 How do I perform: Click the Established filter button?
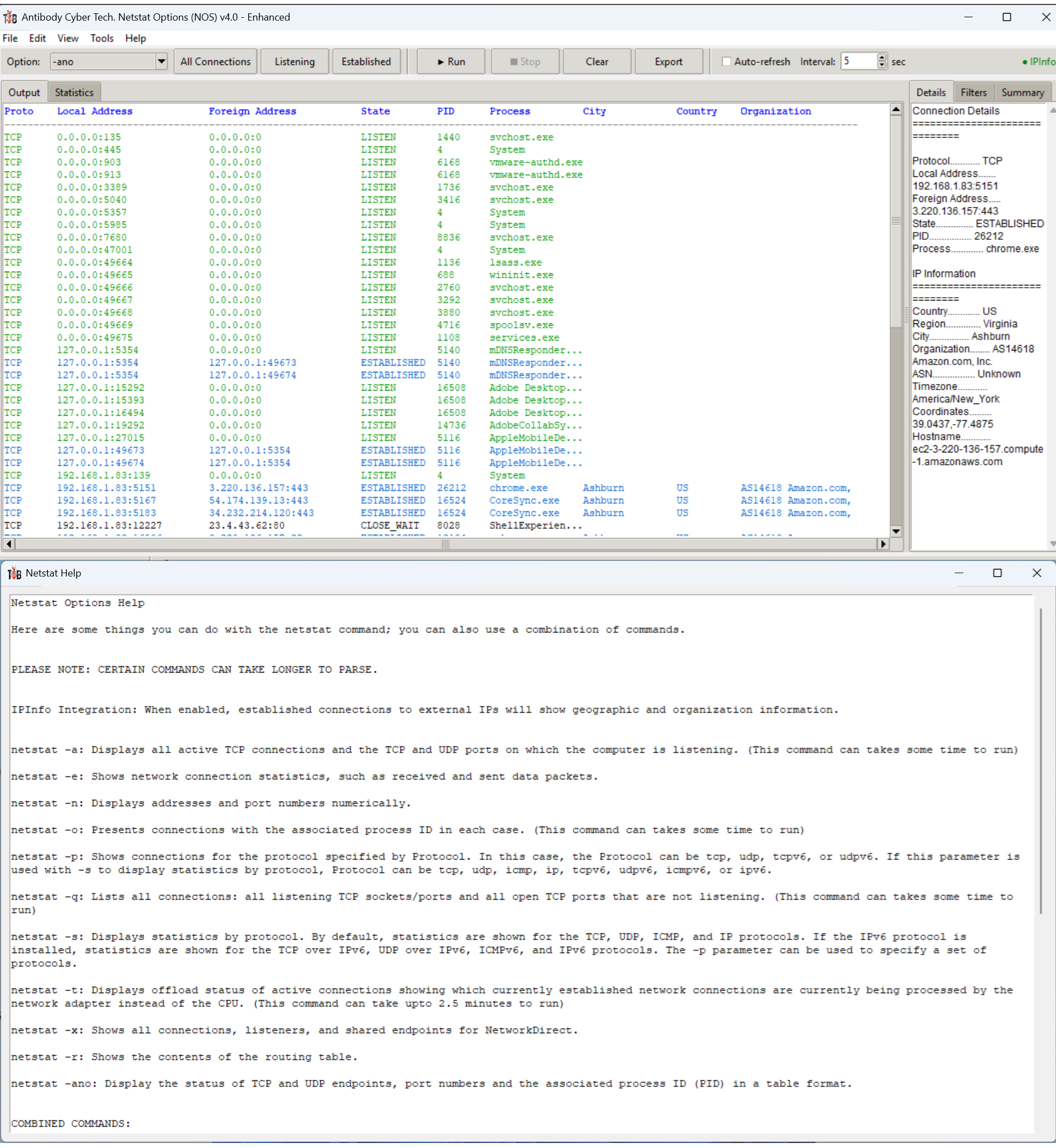coord(366,62)
